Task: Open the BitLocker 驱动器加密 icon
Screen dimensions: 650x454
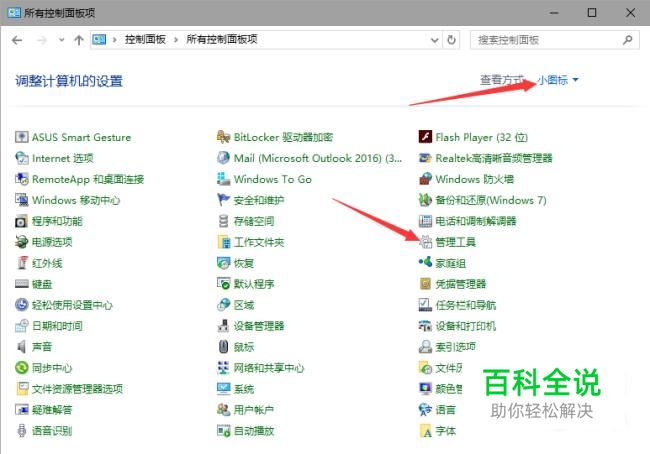Action: (223, 137)
